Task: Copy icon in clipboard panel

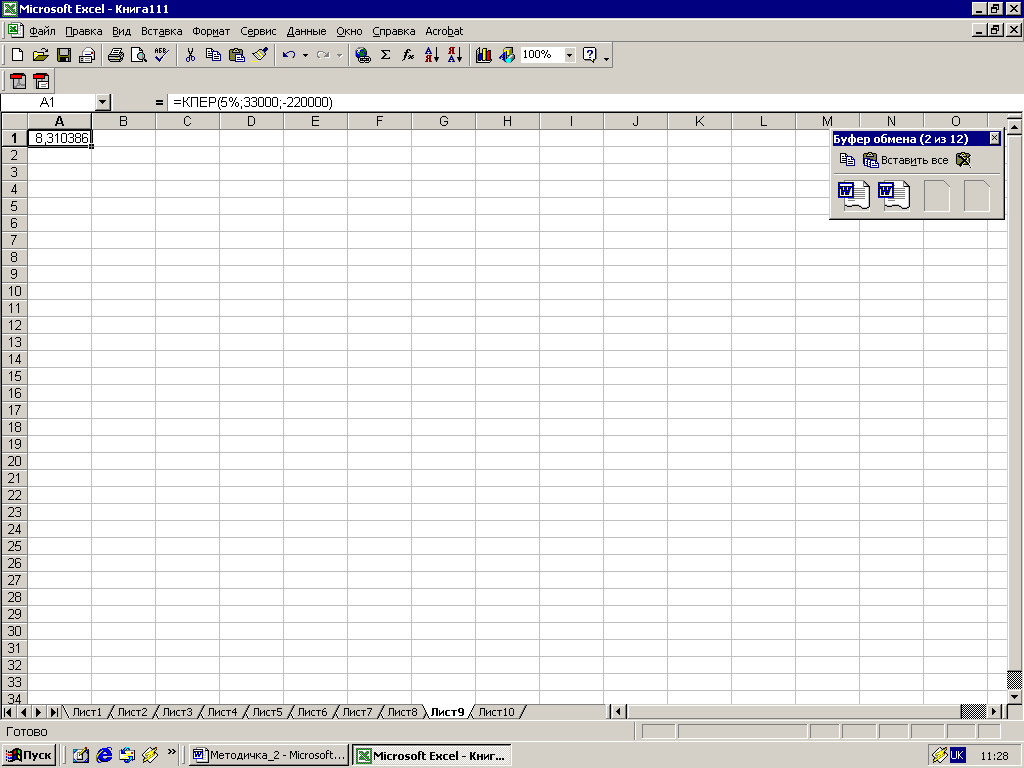Action: click(x=847, y=160)
